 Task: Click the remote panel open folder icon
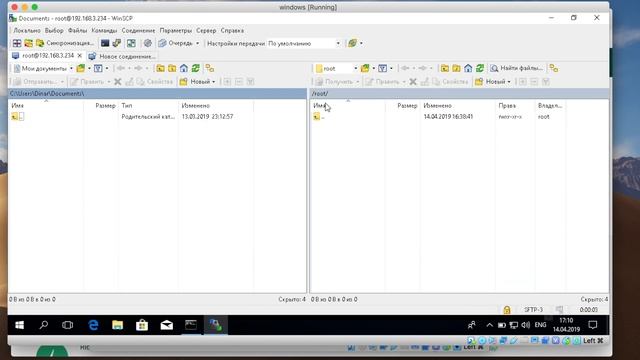click(x=365, y=68)
